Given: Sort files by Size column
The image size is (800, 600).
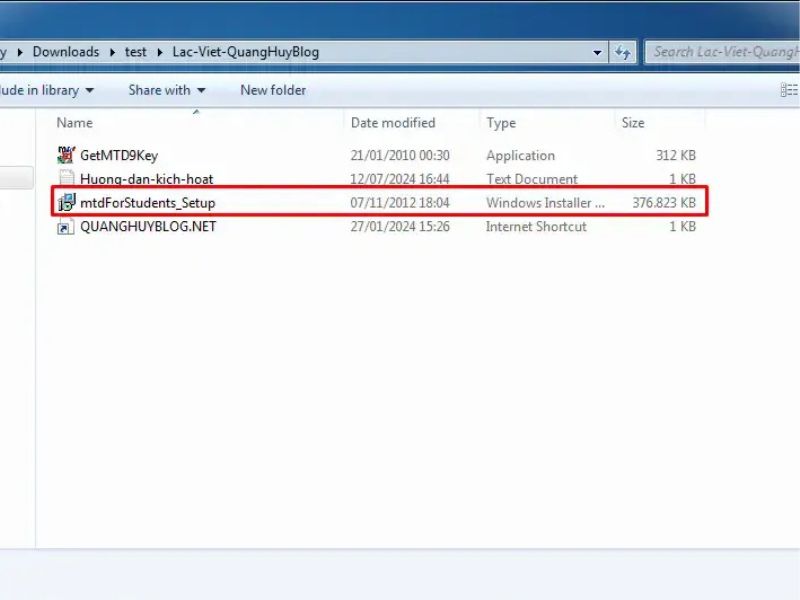Looking at the screenshot, I should coord(633,123).
